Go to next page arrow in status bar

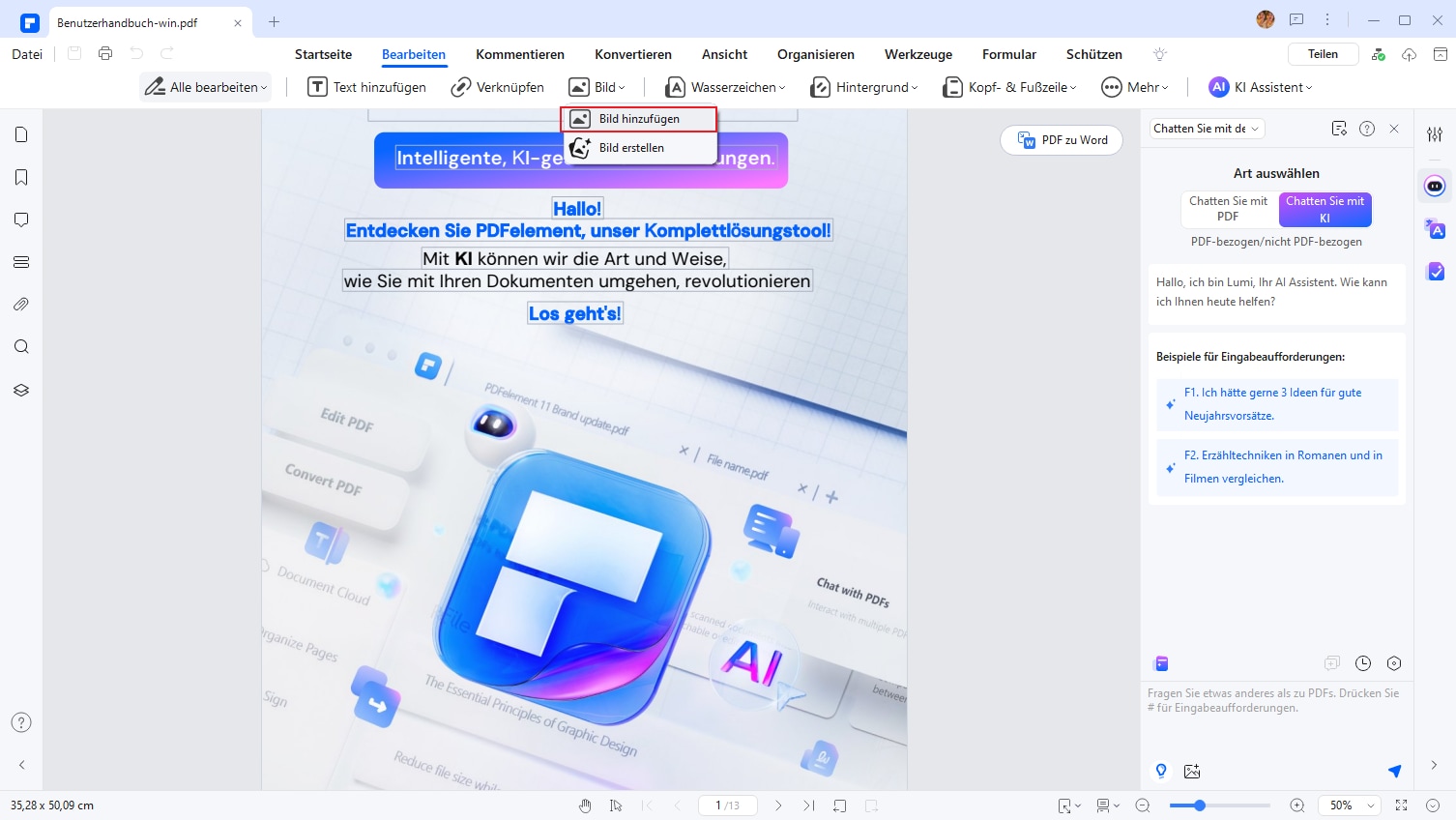(x=778, y=805)
